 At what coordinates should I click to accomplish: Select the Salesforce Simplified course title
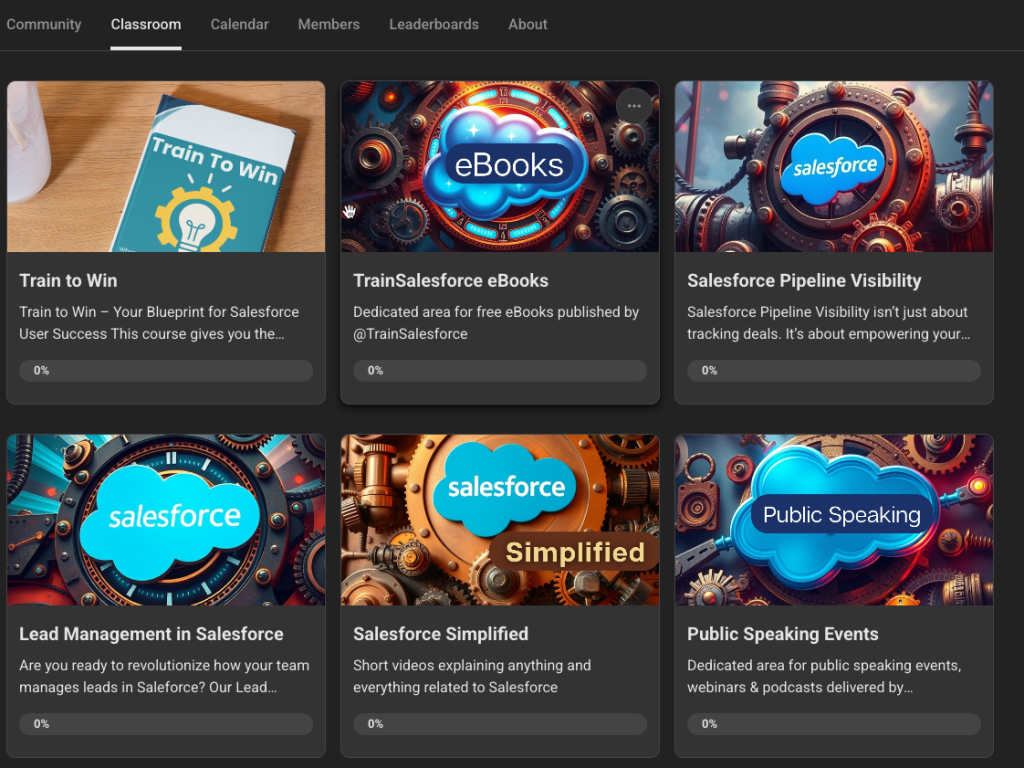click(x=441, y=634)
